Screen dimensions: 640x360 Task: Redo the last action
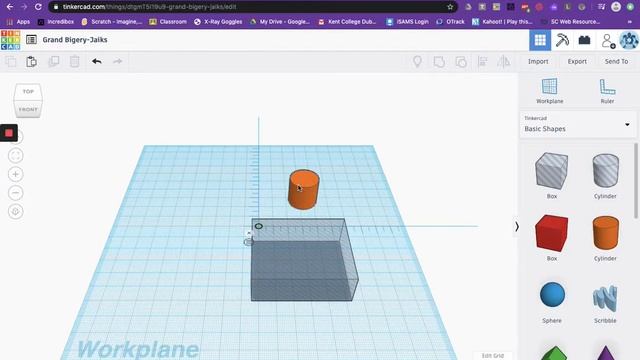118,61
